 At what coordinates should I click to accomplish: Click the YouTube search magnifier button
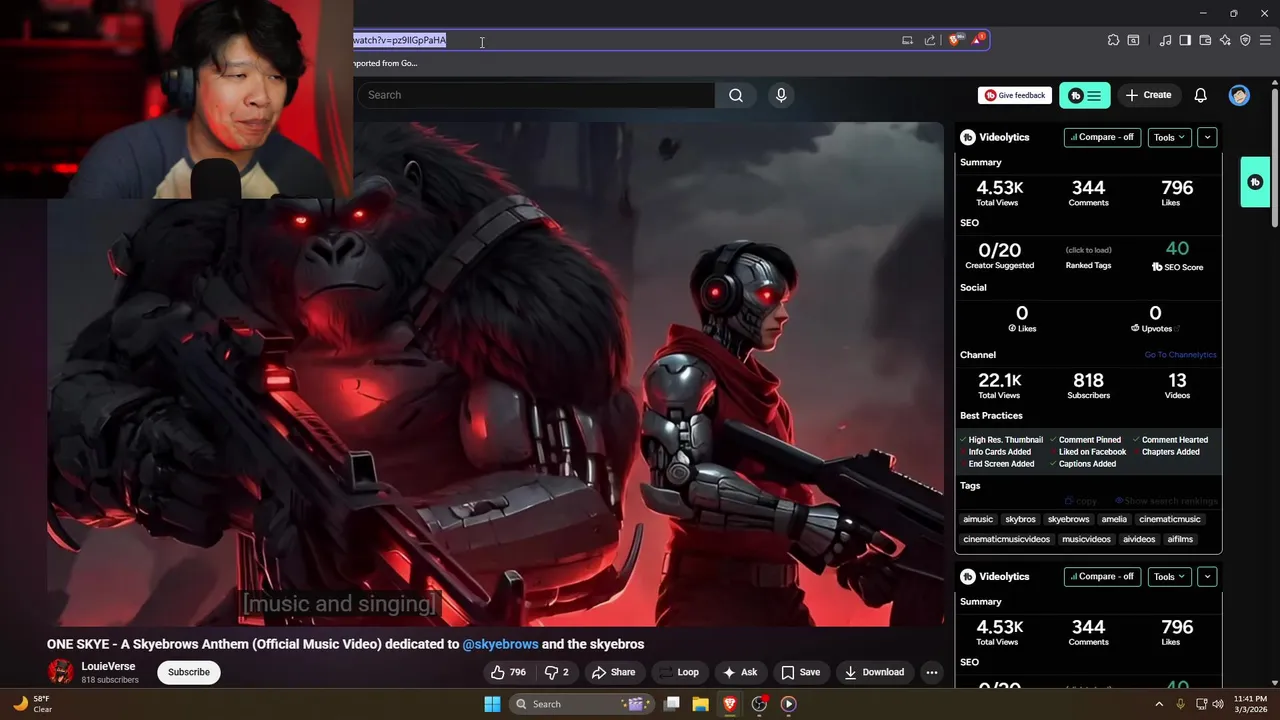(736, 95)
